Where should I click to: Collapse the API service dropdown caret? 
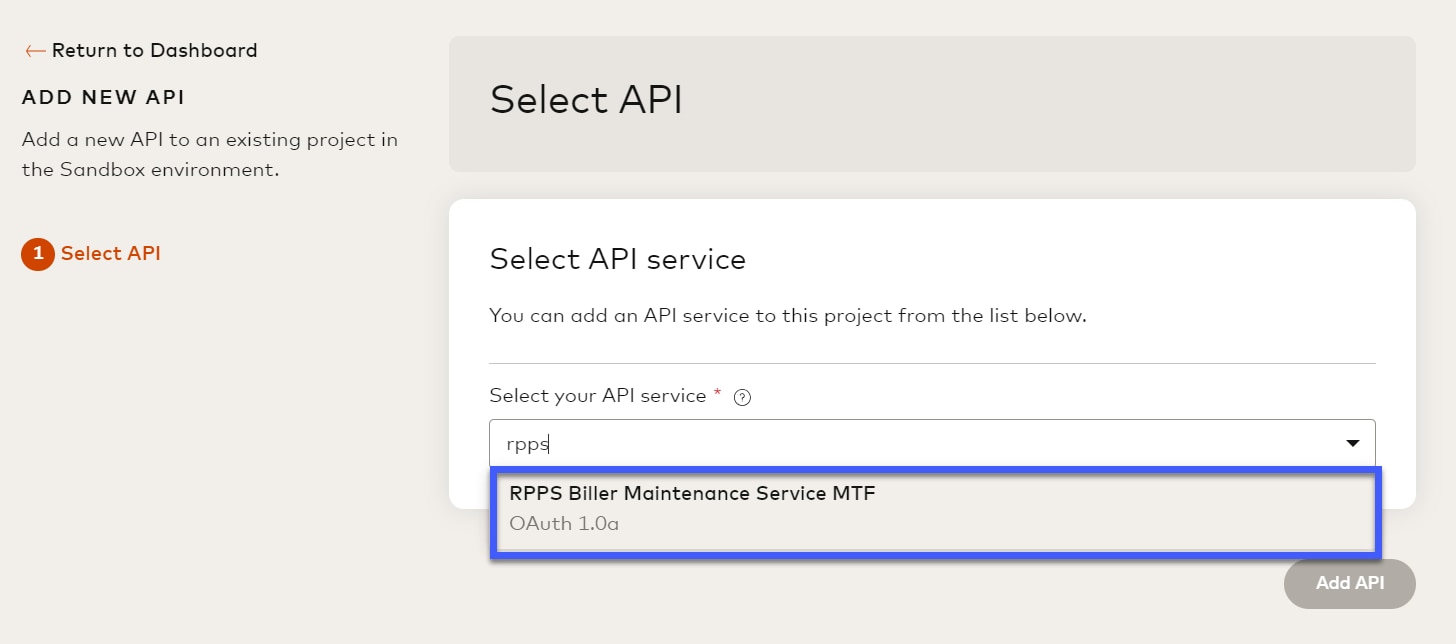click(1352, 443)
